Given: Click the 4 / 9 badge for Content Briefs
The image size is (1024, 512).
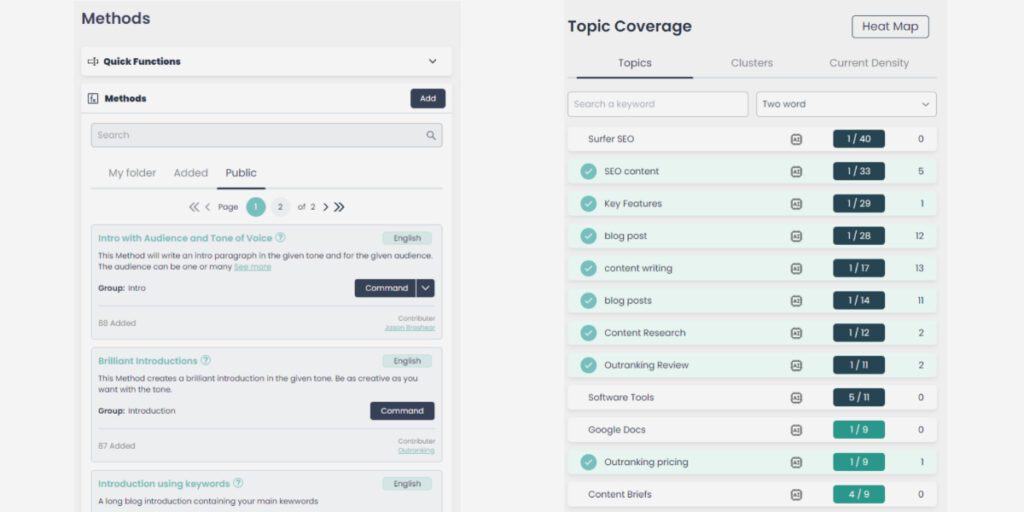Looking at the screenshot, I should 859,494.
